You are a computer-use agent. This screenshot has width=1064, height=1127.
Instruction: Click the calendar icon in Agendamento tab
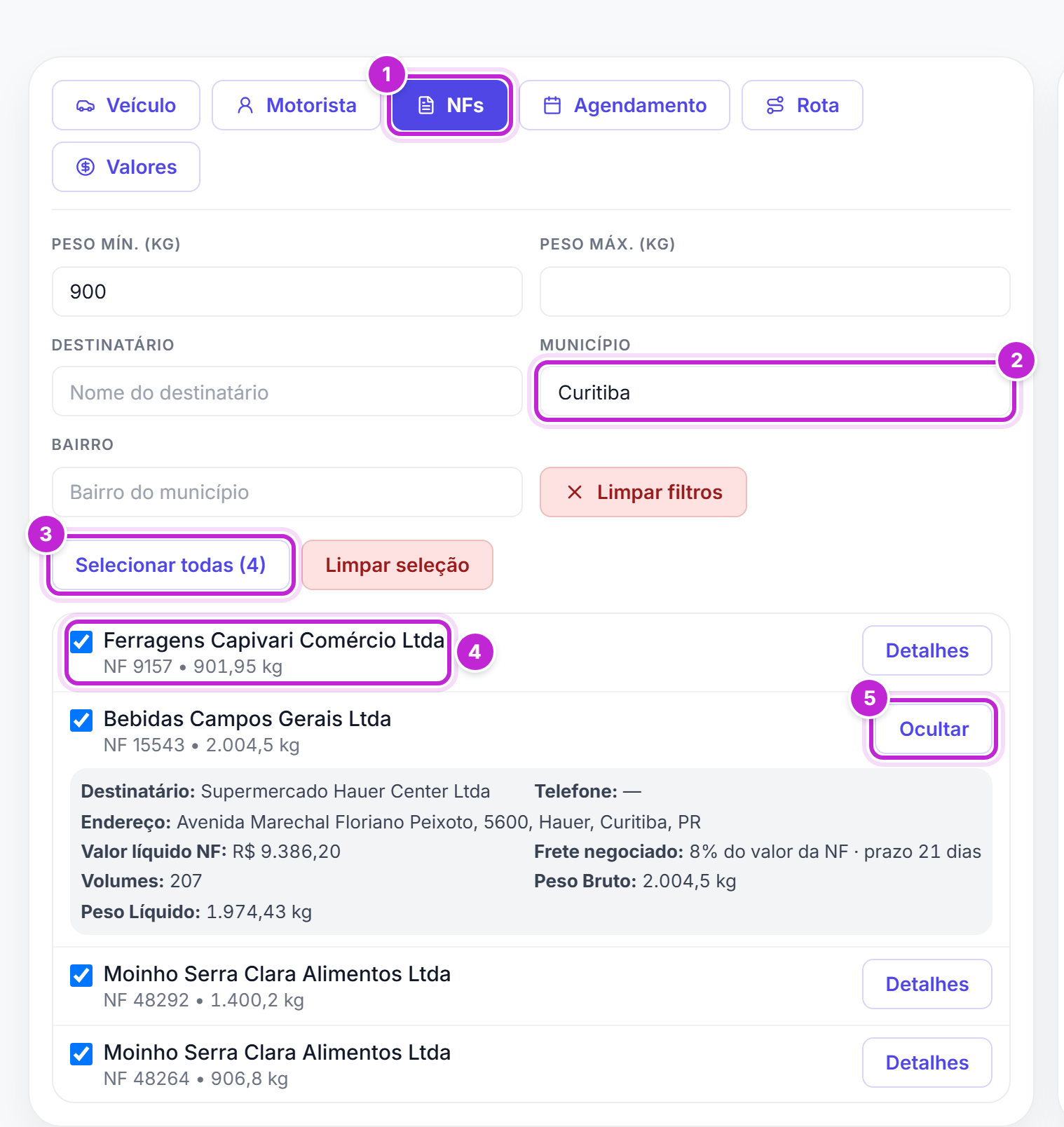click(552, 106)
